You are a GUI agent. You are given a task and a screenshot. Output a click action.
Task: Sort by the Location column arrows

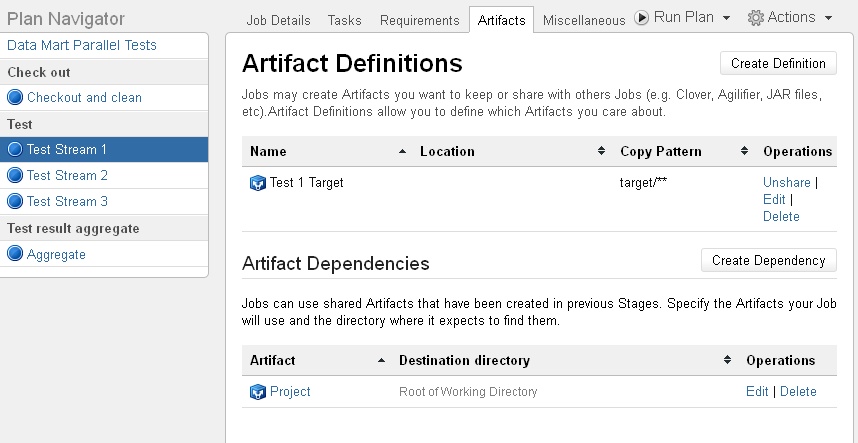(x=601, y=151)
